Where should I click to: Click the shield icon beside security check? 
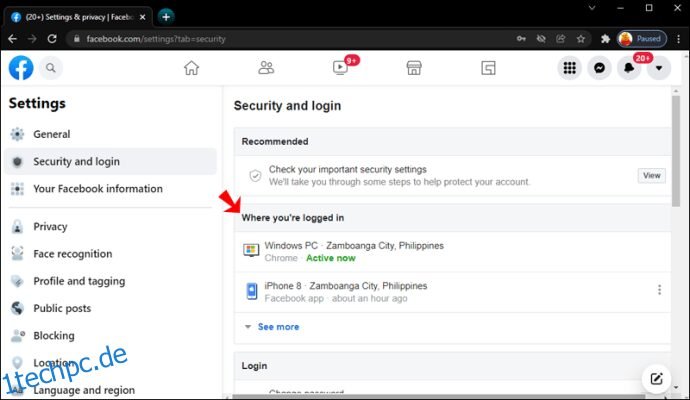(x=255, y=176)
